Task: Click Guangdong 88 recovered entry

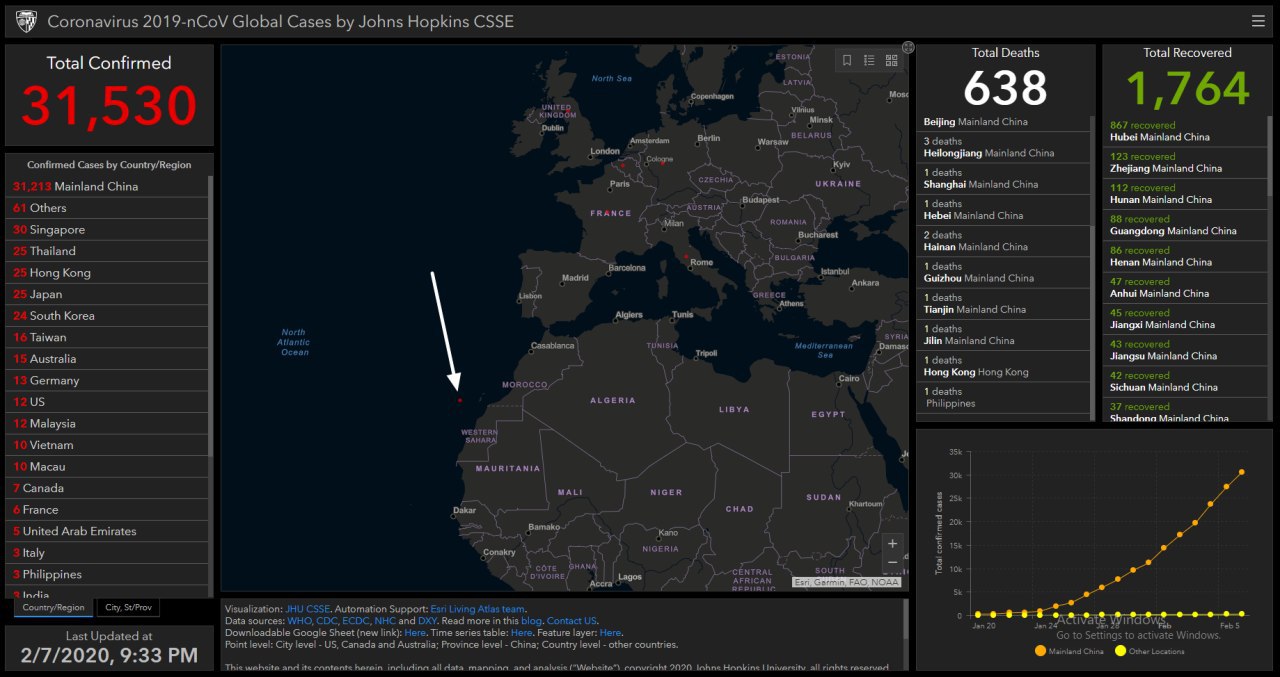Action: (x=1186, y=225)
